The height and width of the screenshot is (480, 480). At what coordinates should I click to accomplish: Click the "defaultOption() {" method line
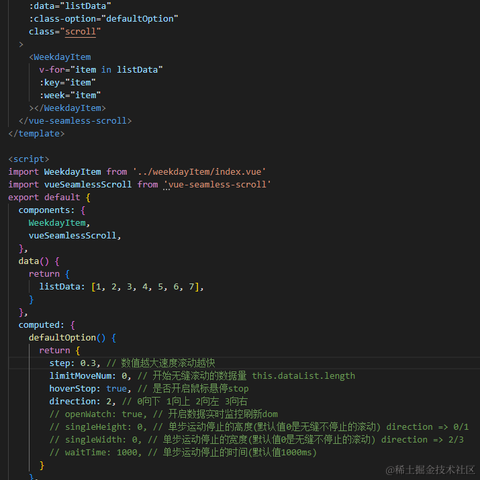[72, 338]
